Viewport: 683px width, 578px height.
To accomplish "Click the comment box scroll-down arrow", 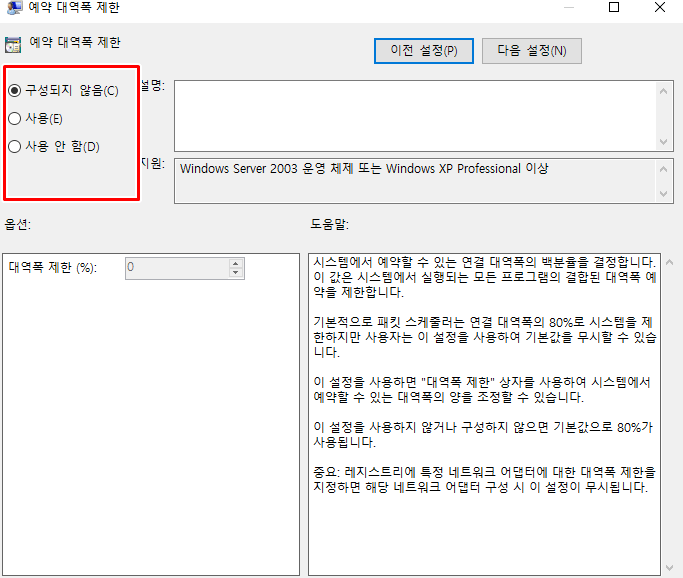I will click(x=663, y=142).
